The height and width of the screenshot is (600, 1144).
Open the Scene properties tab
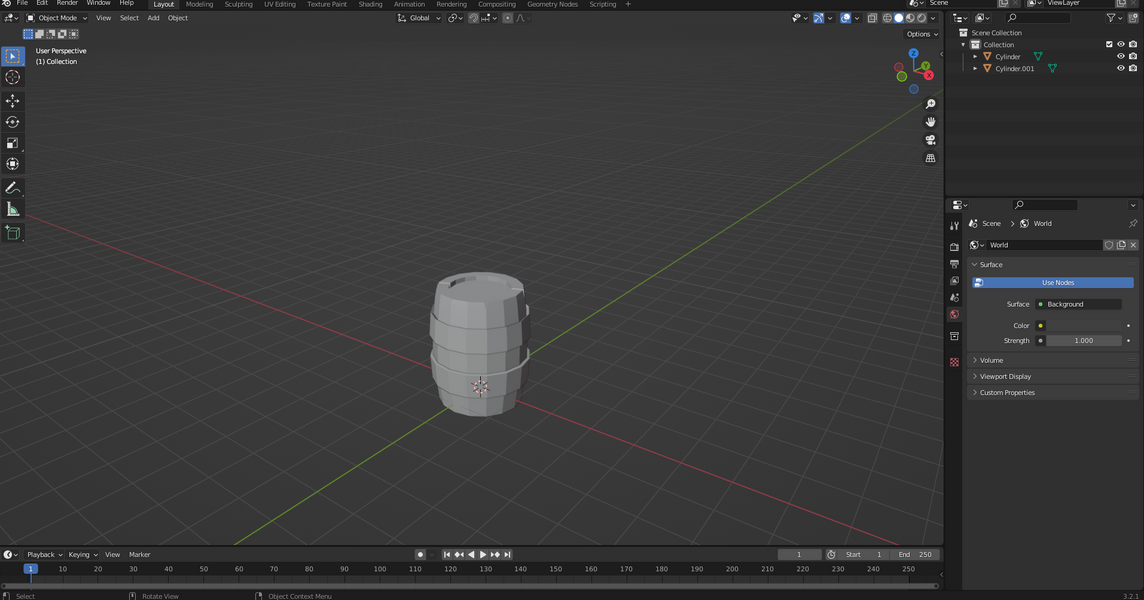tap(954, 298)
